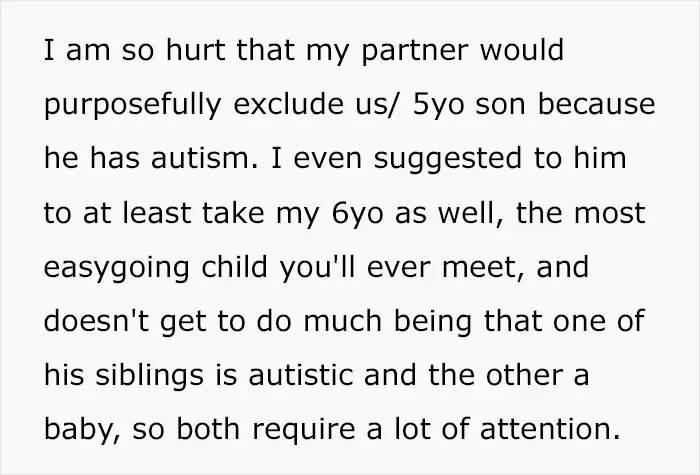This screenshot has height=475, width=700.
Task: Click the word "baby,"
Action: (83, 431)
